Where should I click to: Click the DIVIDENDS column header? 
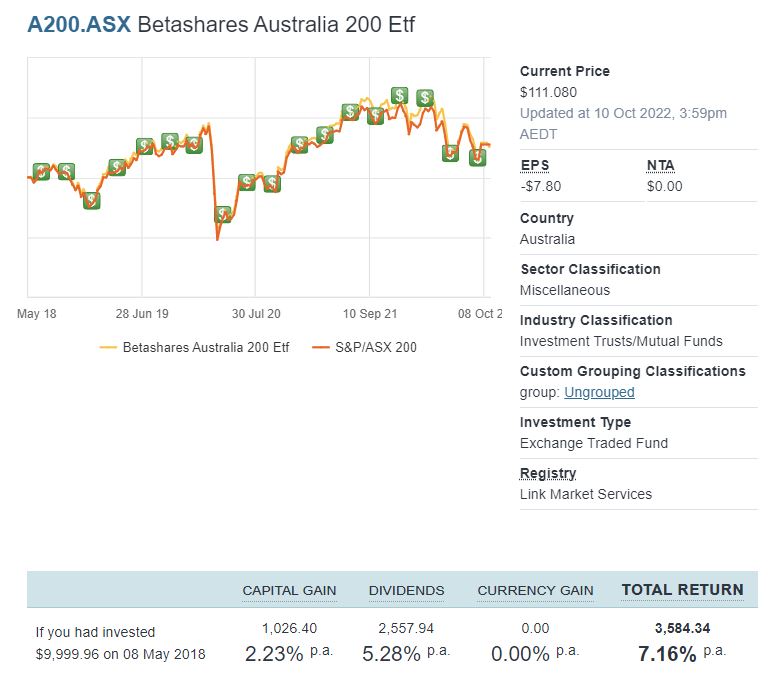(x=406, y=591)
